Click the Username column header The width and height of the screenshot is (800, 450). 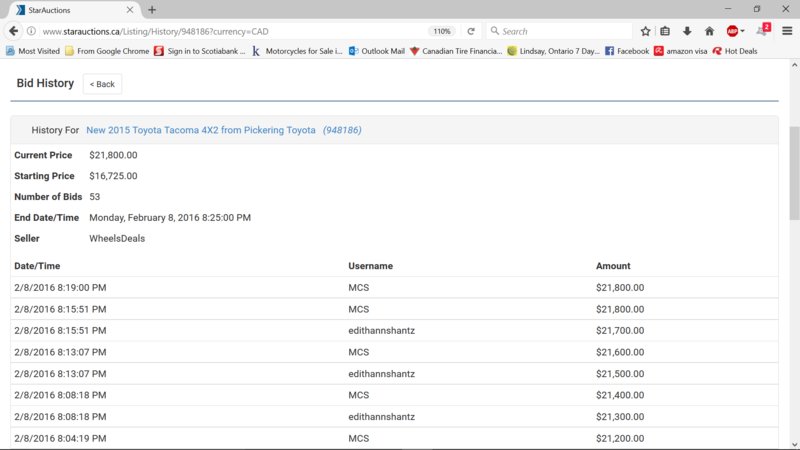(x=370, y=266)
